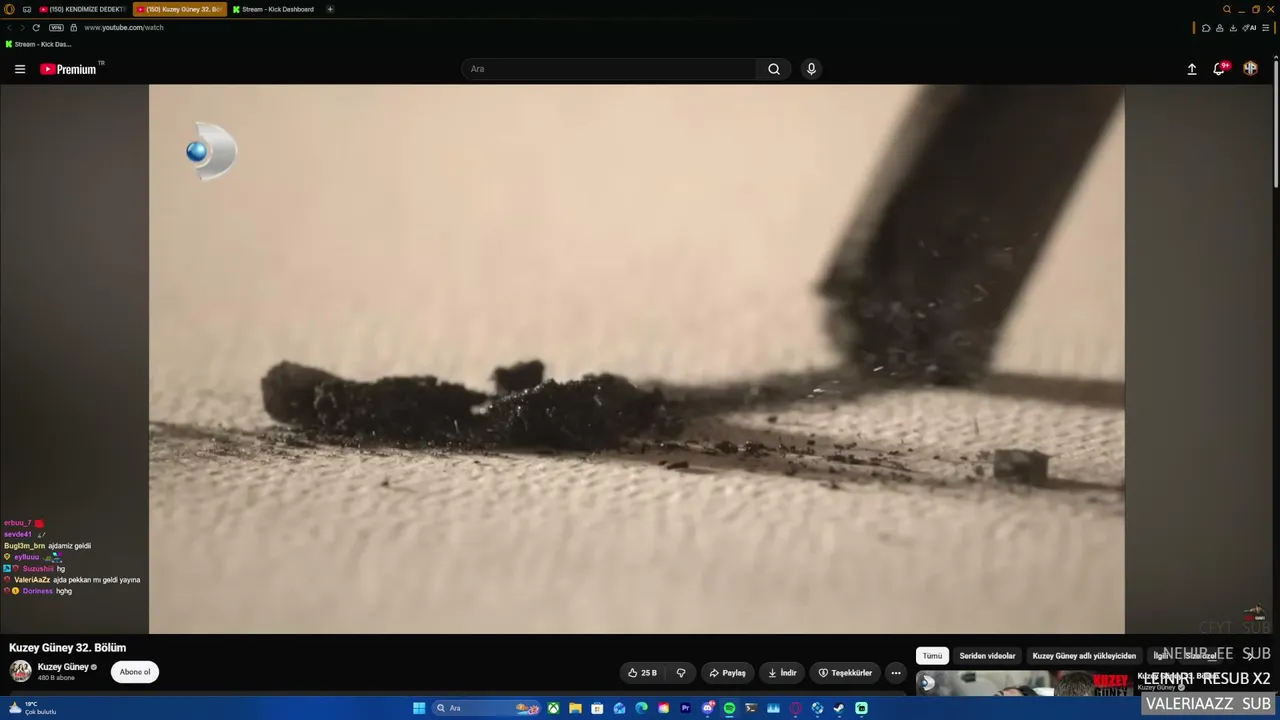The width and height of the screenshot is (1280, 720).
Task: Open the YouTube account avatar menu
Action: tap(1250, 69)
